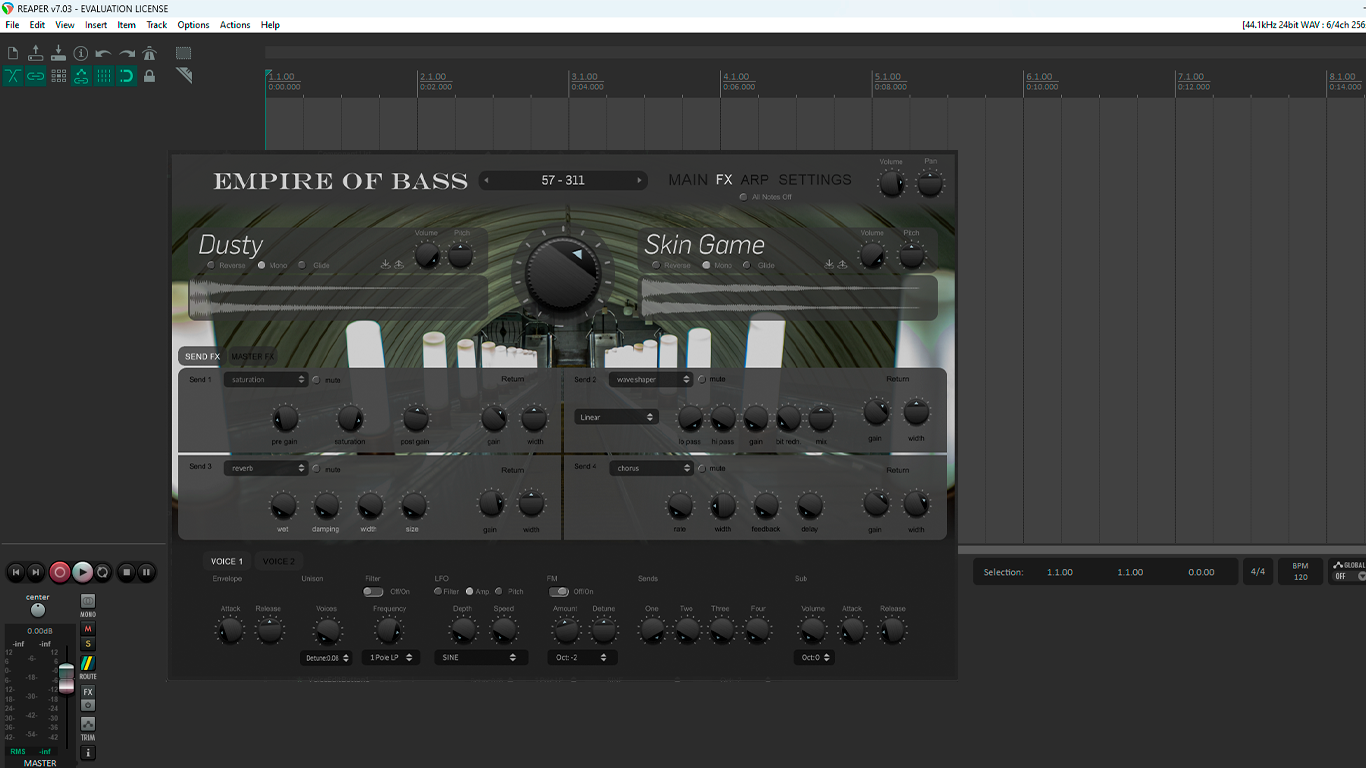The image size is (1366, 768).
Task: Click the Stop transport button
Action: [x=126, y=572]
